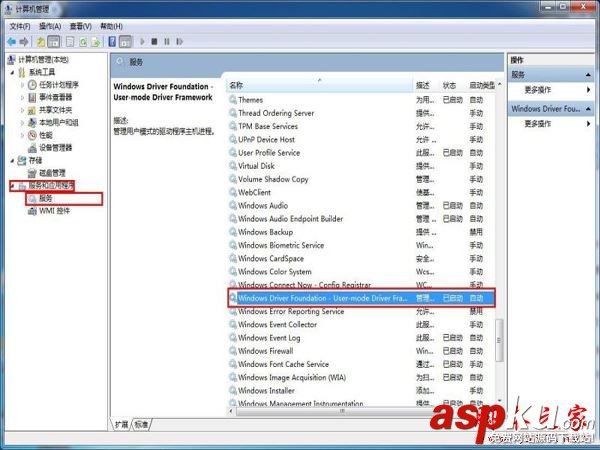Select 服务 node in the tree
The image size is (600, 450).
(x=46, y=198)
